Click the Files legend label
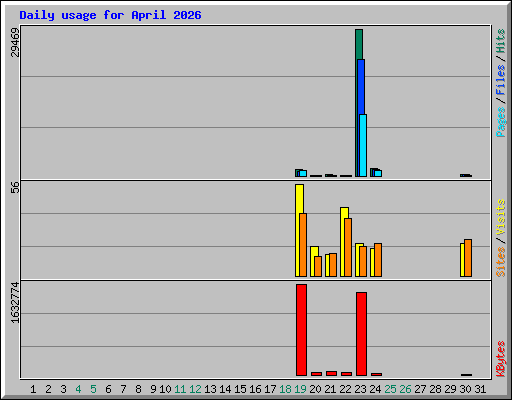512x400 pixels. click(501, 80)
